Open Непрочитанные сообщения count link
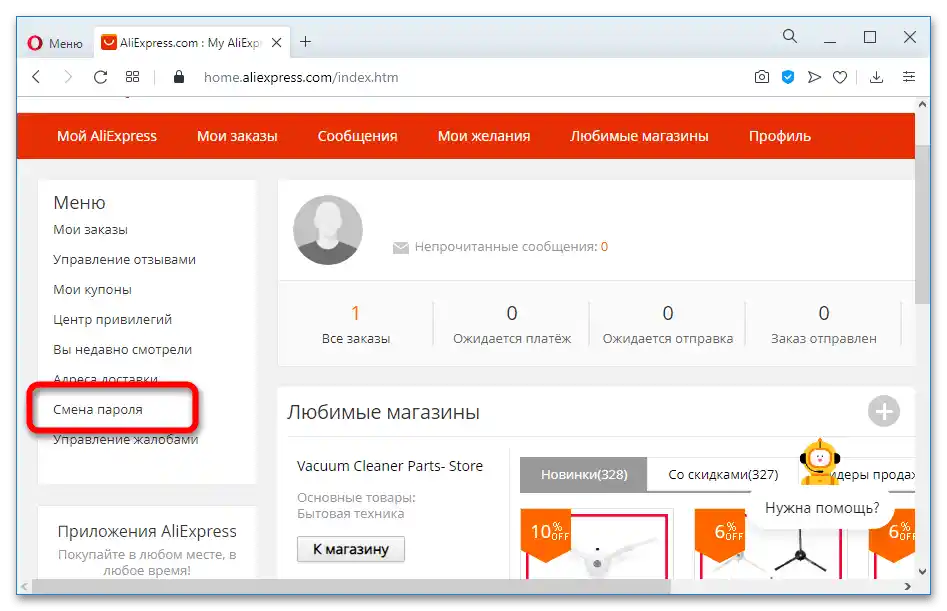 coord(604,247)
